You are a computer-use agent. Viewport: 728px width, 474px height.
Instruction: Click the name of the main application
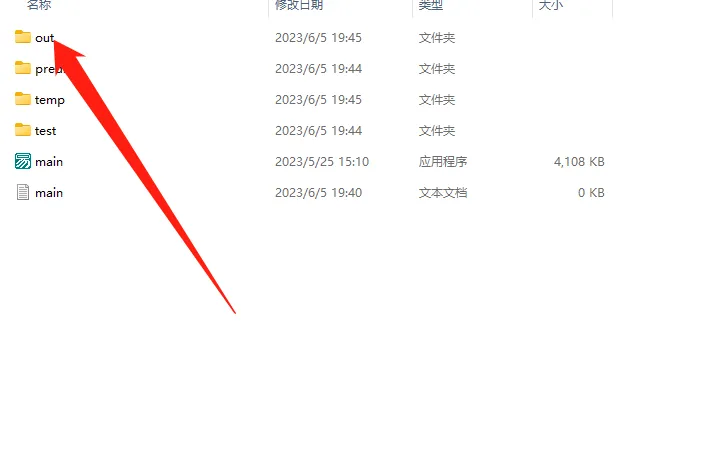click(49, 162)
